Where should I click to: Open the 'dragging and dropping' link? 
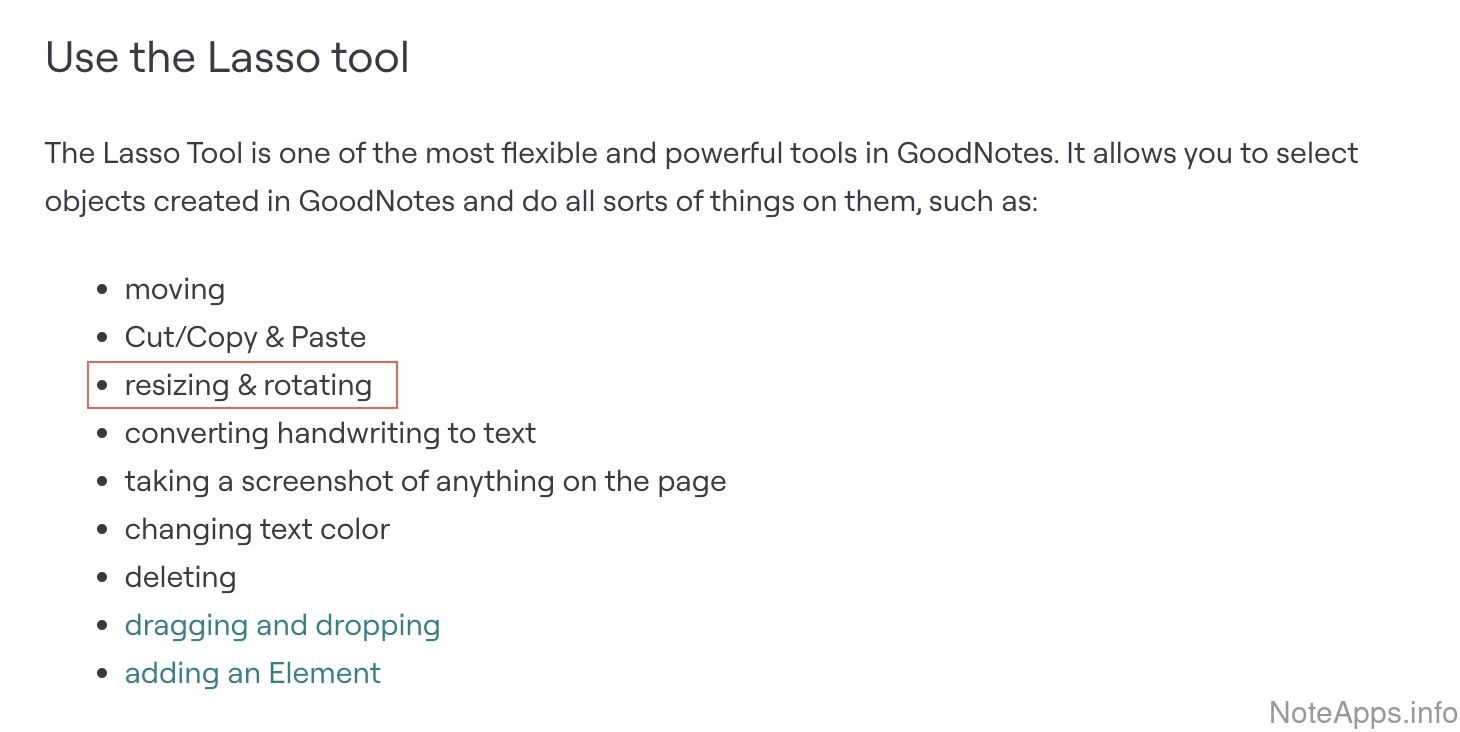pyautogui.click(x=282, y=626)
